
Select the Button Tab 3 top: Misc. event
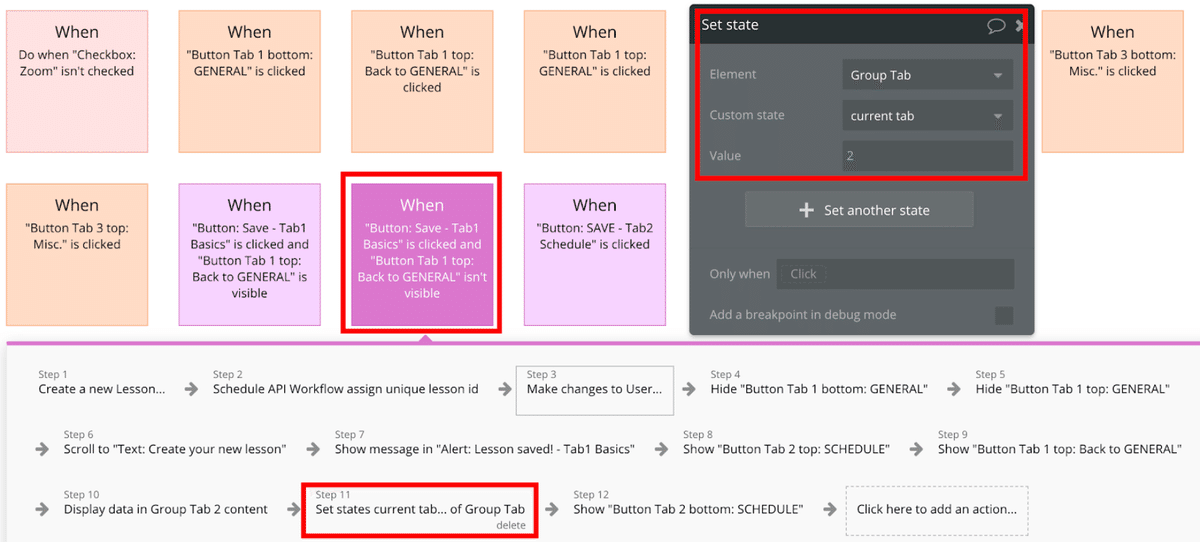(x=77, y=254)
